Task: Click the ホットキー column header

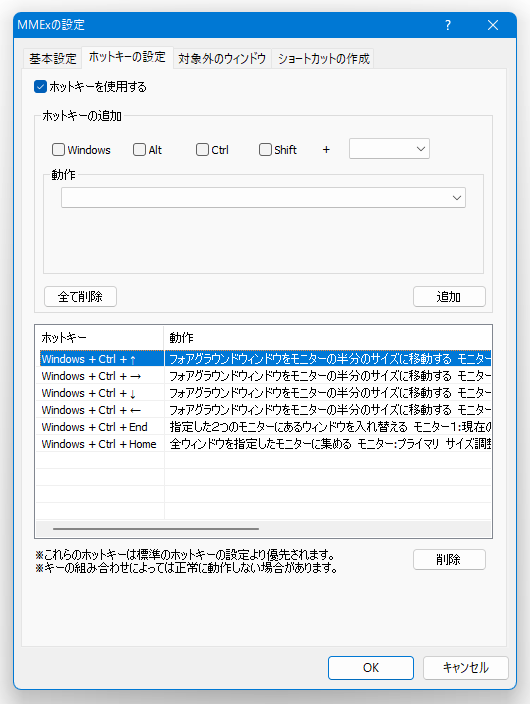Action: click(99, 338)
